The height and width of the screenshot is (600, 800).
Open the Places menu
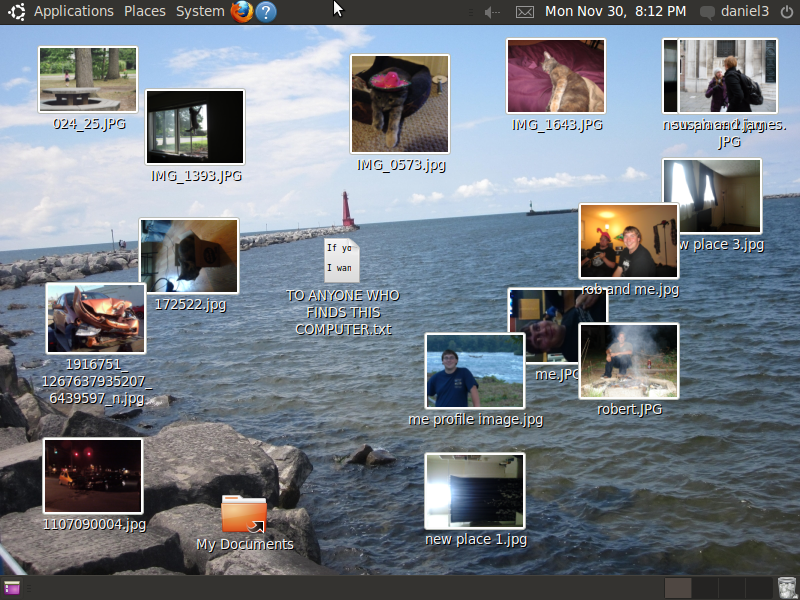pyautogui.click(x=145, y=11)
